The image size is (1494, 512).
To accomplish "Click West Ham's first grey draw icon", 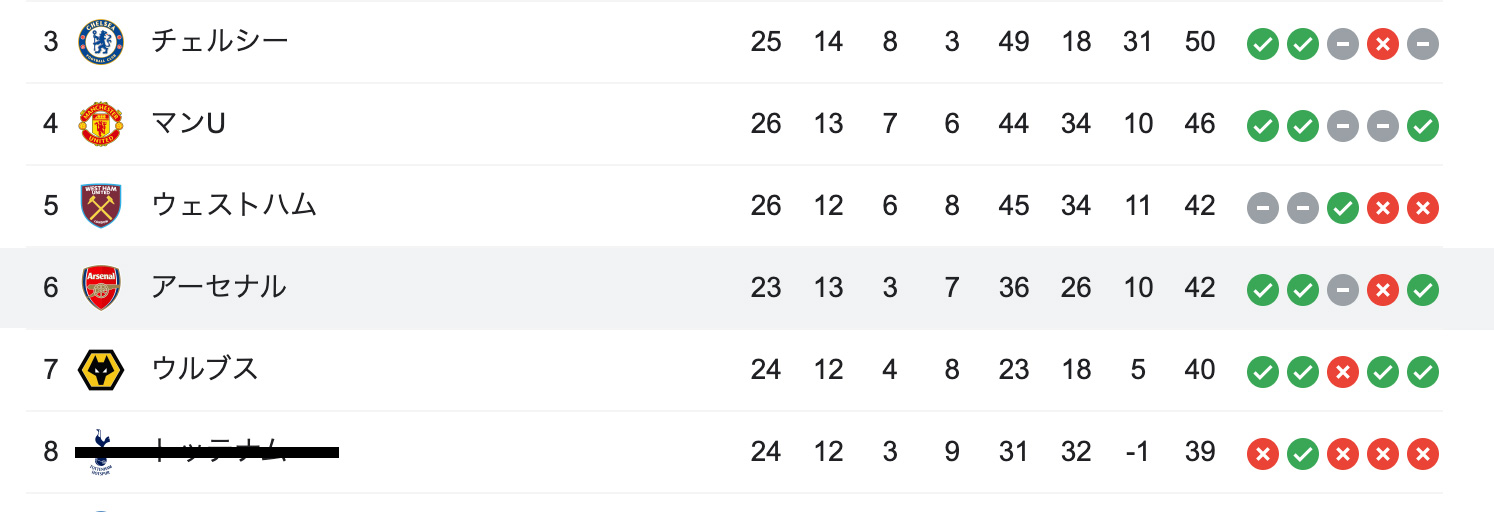I will (x=1263, y=208).
